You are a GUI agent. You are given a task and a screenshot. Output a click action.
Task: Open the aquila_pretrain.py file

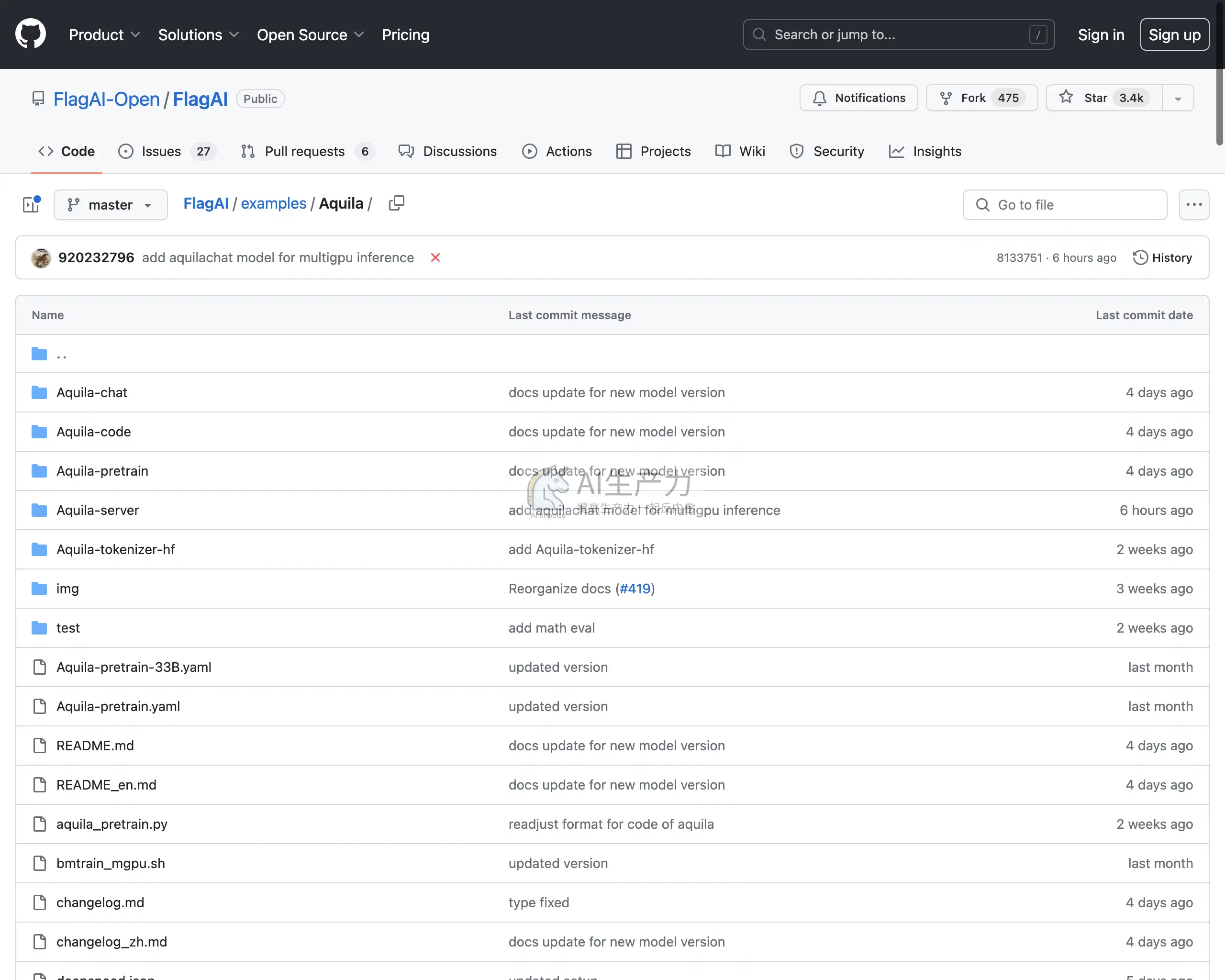click(x=112, y=824)
